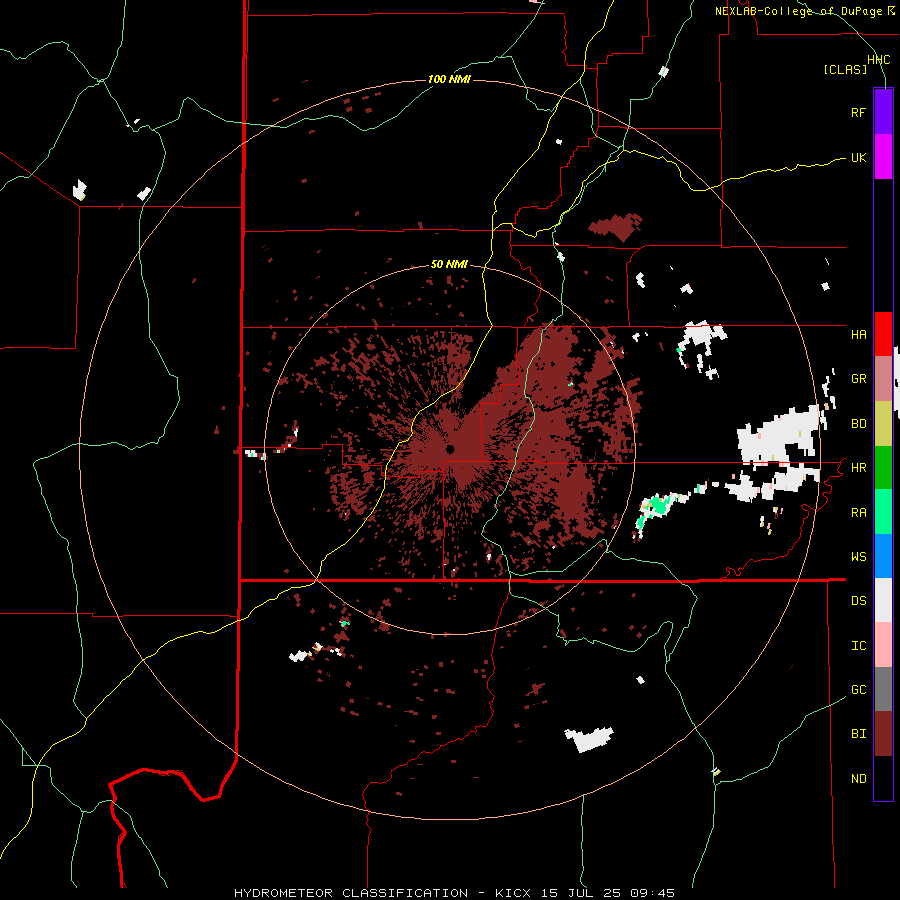Click the '15 JUL 25' date in caption
The image size is (900, 900).
580,893
